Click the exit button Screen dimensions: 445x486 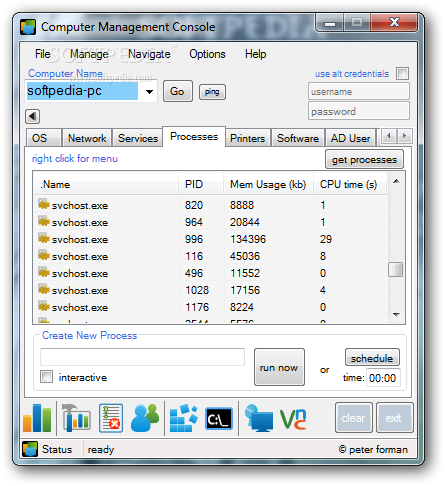click(394, 418)
